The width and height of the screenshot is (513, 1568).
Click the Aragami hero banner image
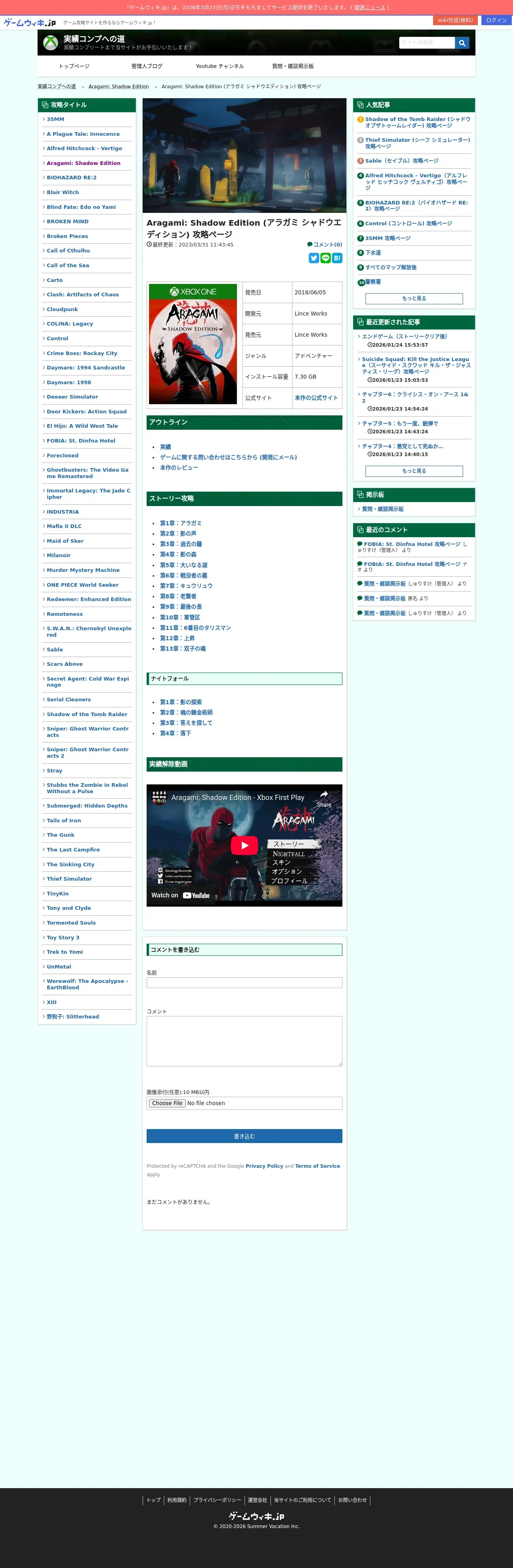tap(245, 155)
